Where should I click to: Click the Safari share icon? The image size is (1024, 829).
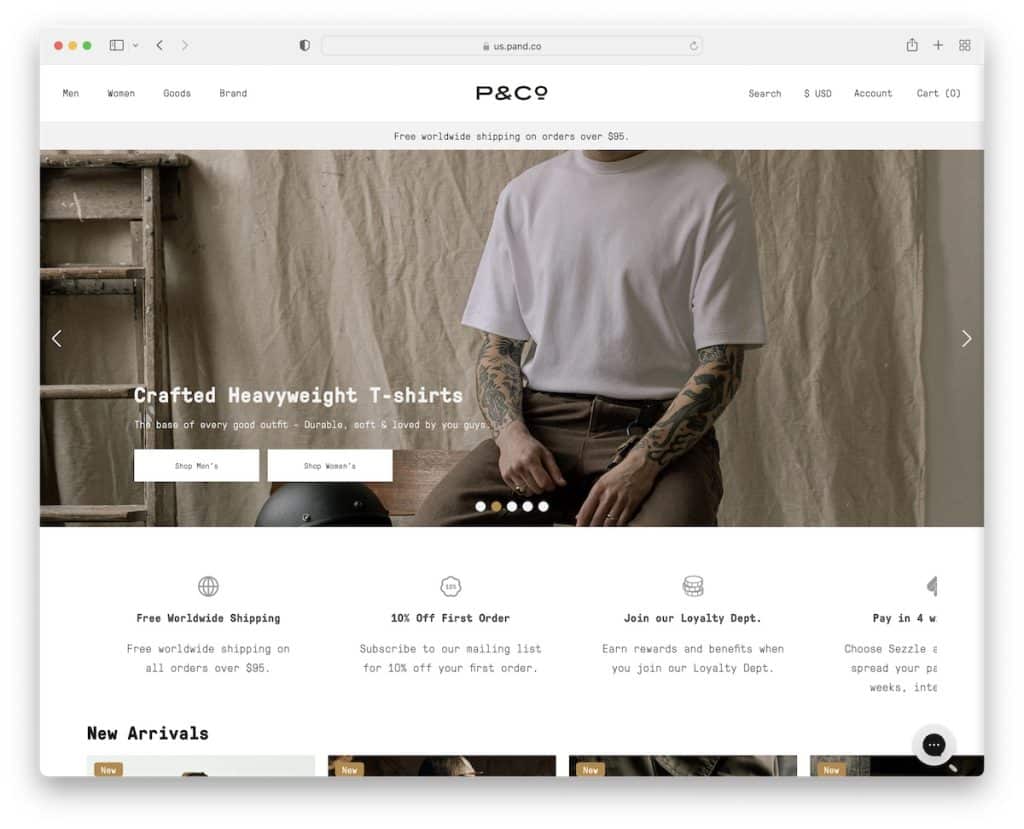tap(912, 45)
